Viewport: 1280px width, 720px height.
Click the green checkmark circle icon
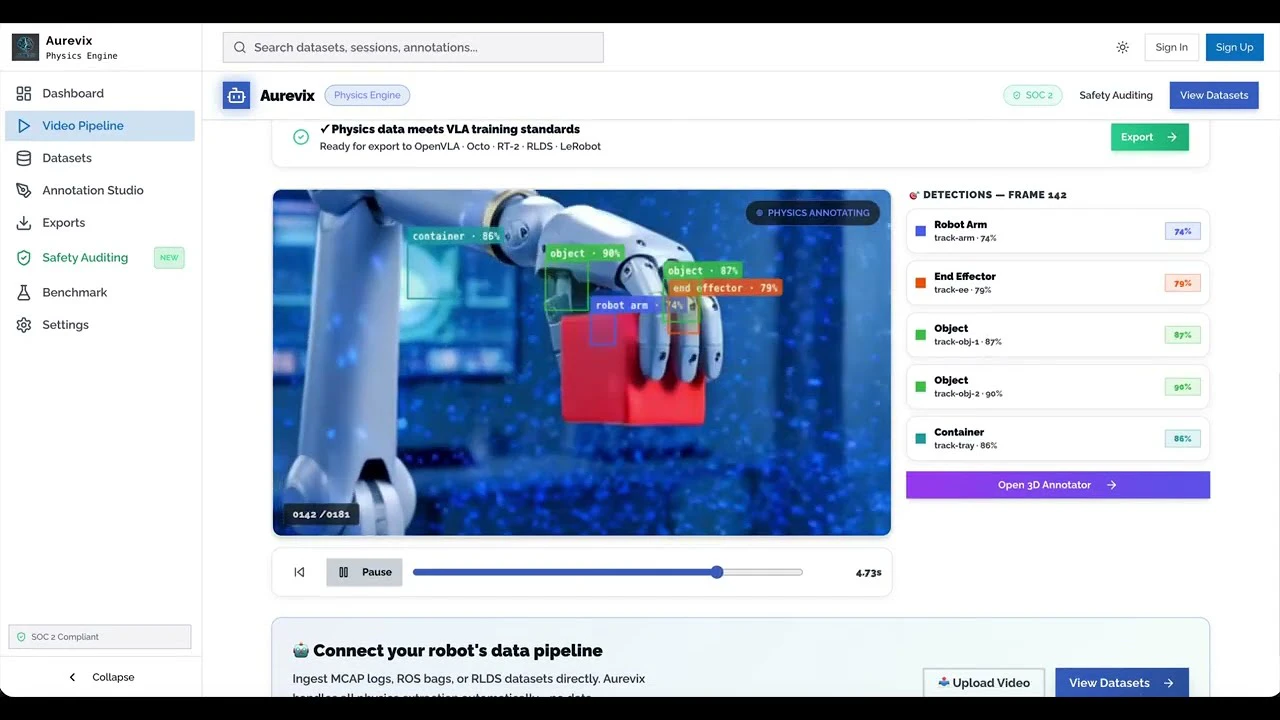[x=301, y=137]
